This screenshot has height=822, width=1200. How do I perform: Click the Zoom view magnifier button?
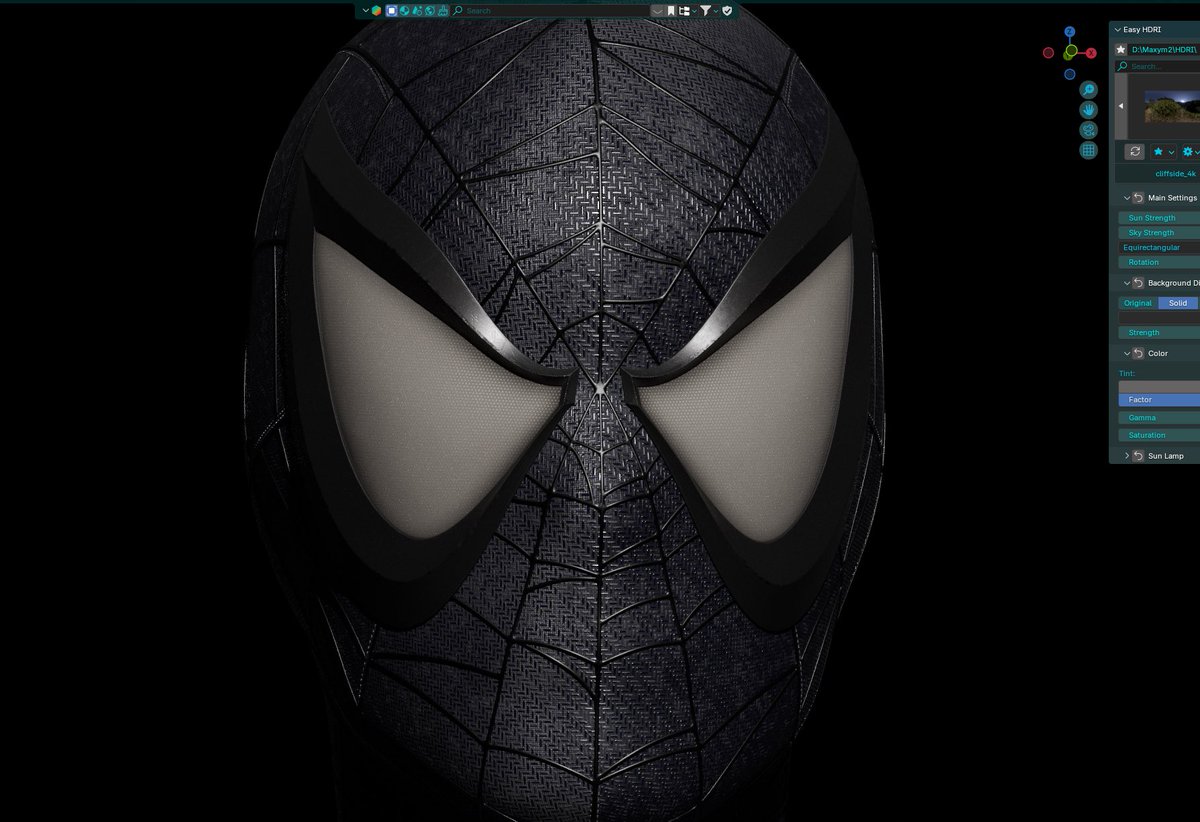click(1088, 90)
